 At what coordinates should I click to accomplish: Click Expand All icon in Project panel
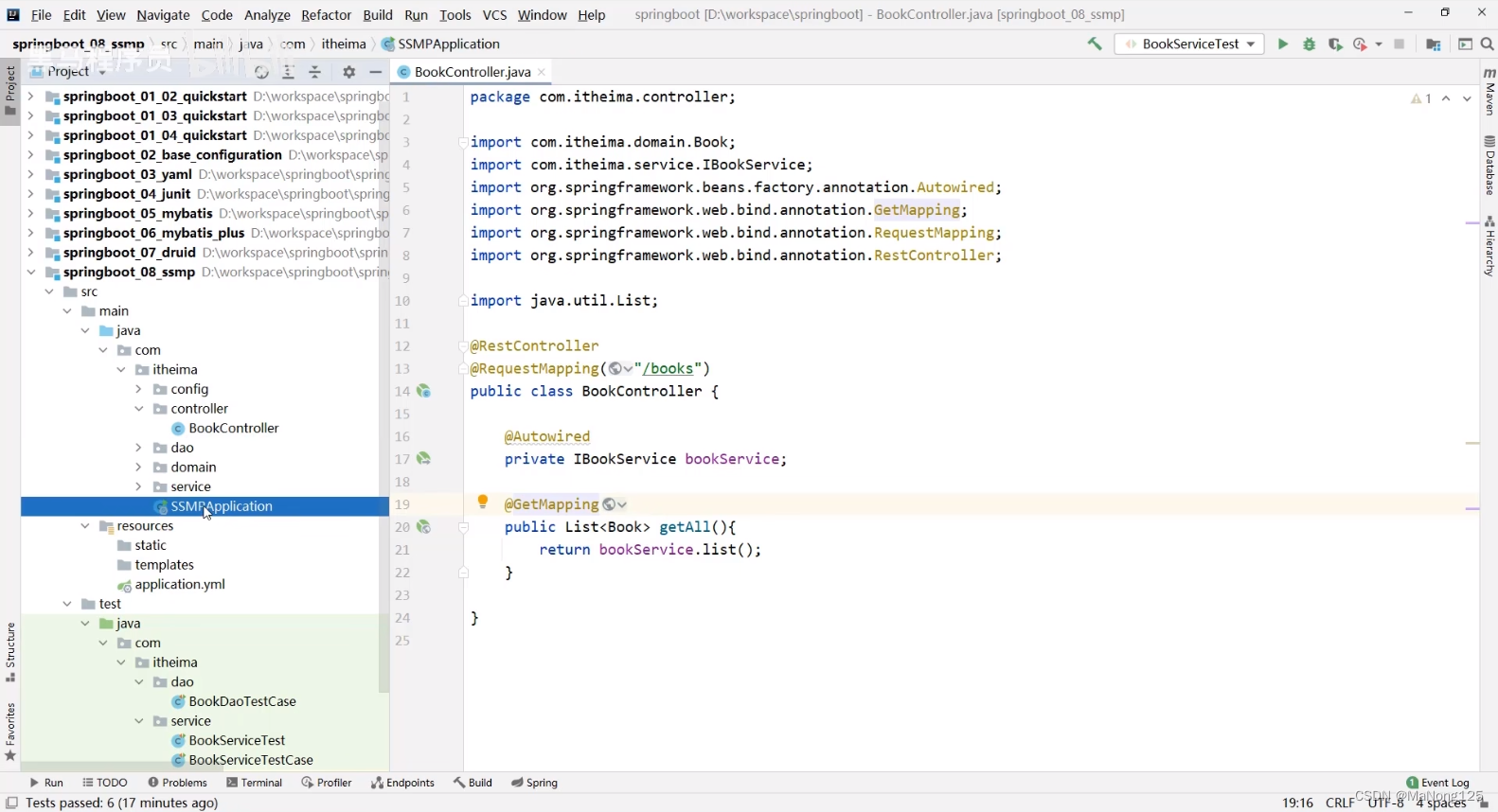pos(289,72)
